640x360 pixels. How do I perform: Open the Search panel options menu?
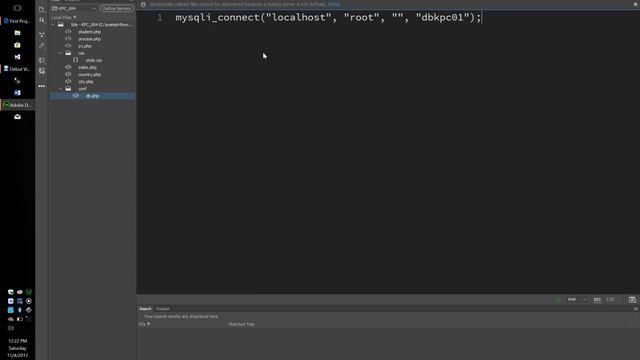pyautogui.click(x=636, y=309)
